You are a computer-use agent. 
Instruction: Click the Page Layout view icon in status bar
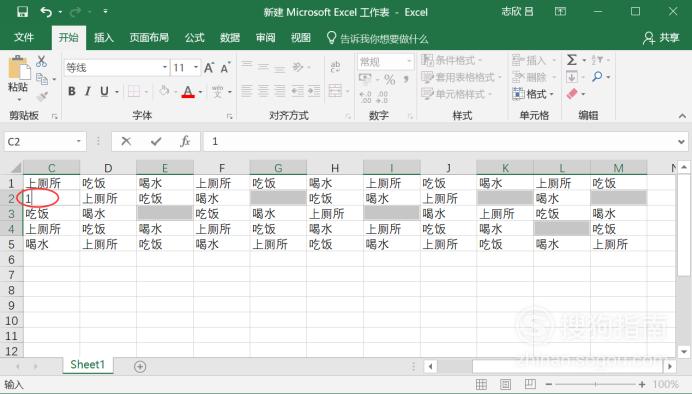506,384
